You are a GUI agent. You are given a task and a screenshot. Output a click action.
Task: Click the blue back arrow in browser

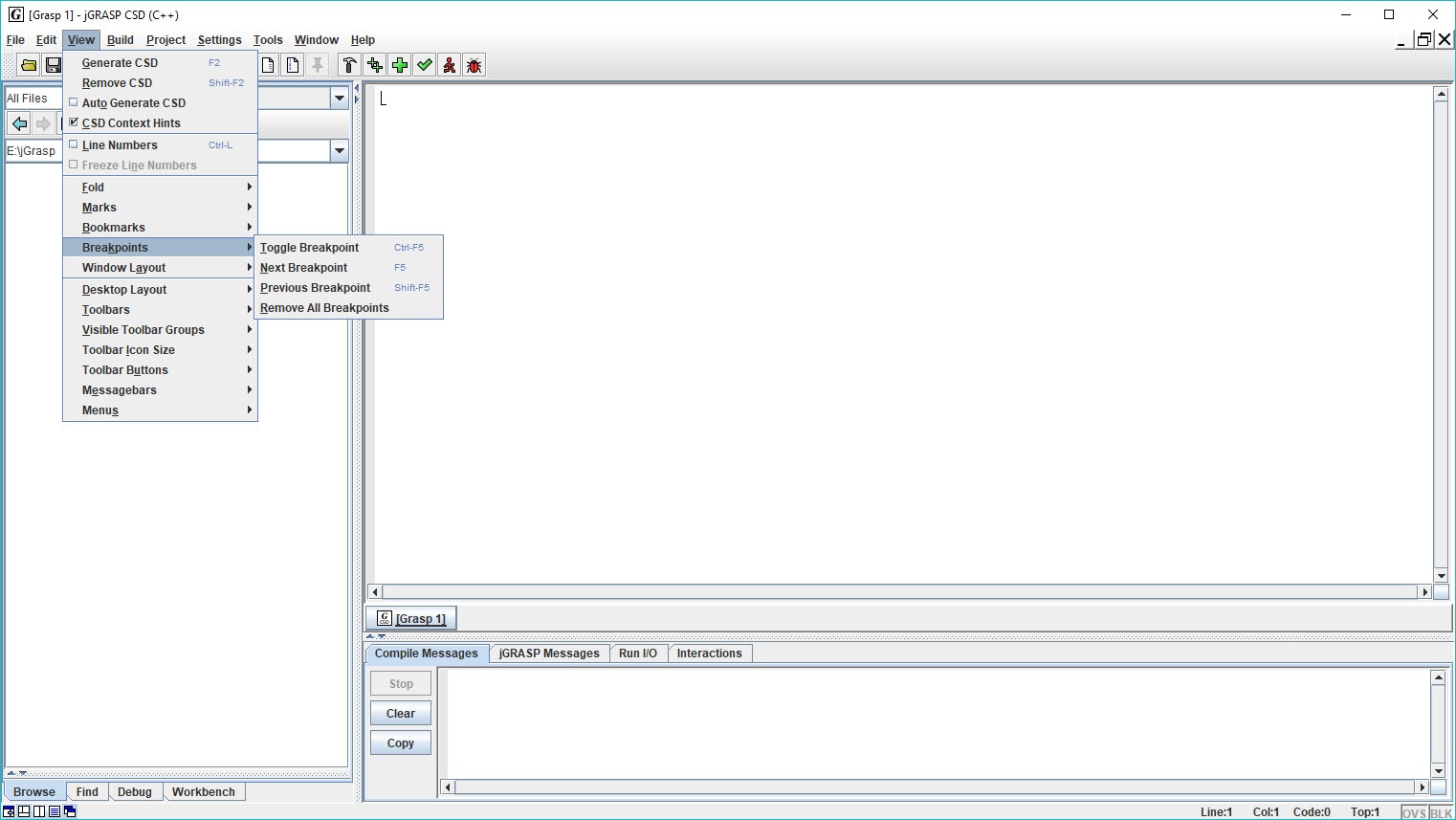pos(19,123)
